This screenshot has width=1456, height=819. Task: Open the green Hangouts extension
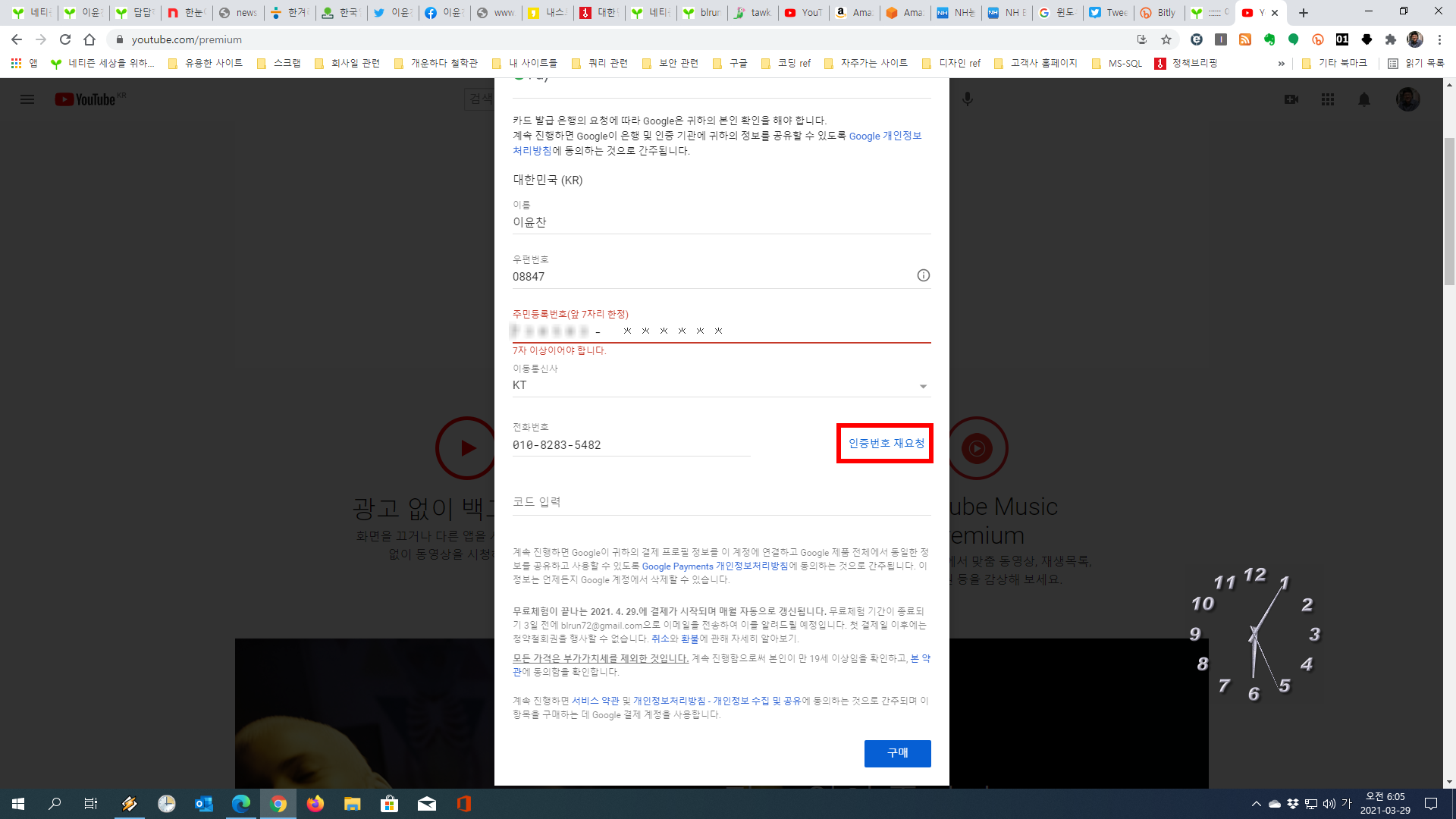point(1294,39)
